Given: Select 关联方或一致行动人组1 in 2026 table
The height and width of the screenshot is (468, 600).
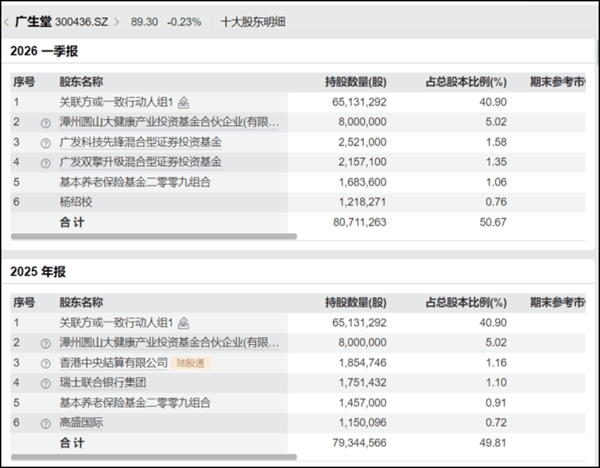Looking at the screenshot, I should pos(116,102).
